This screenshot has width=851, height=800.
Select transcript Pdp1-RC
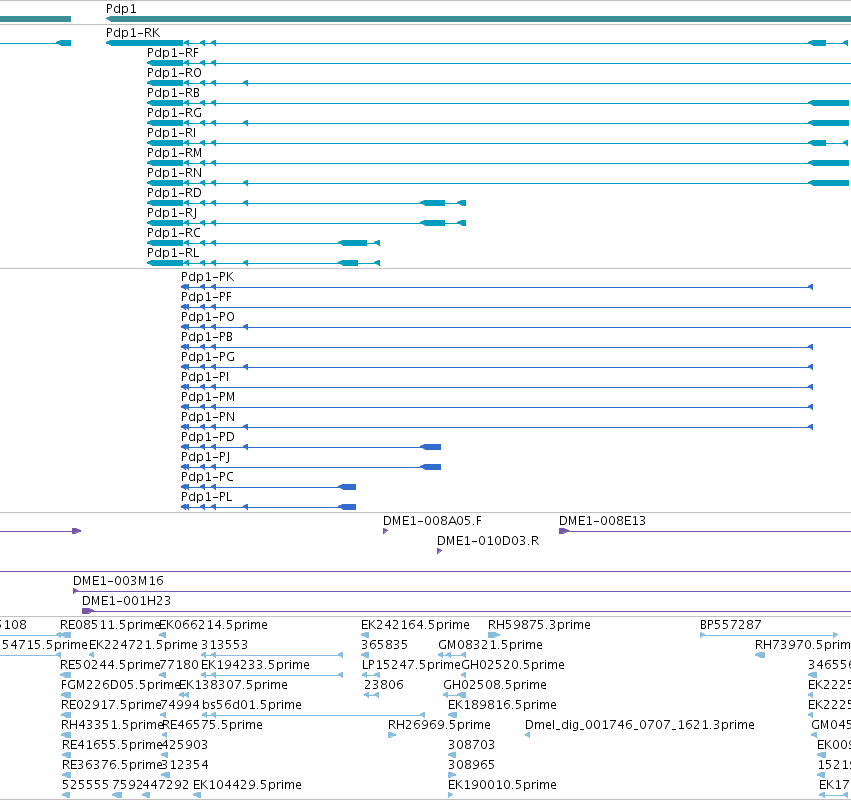(174, 233)
